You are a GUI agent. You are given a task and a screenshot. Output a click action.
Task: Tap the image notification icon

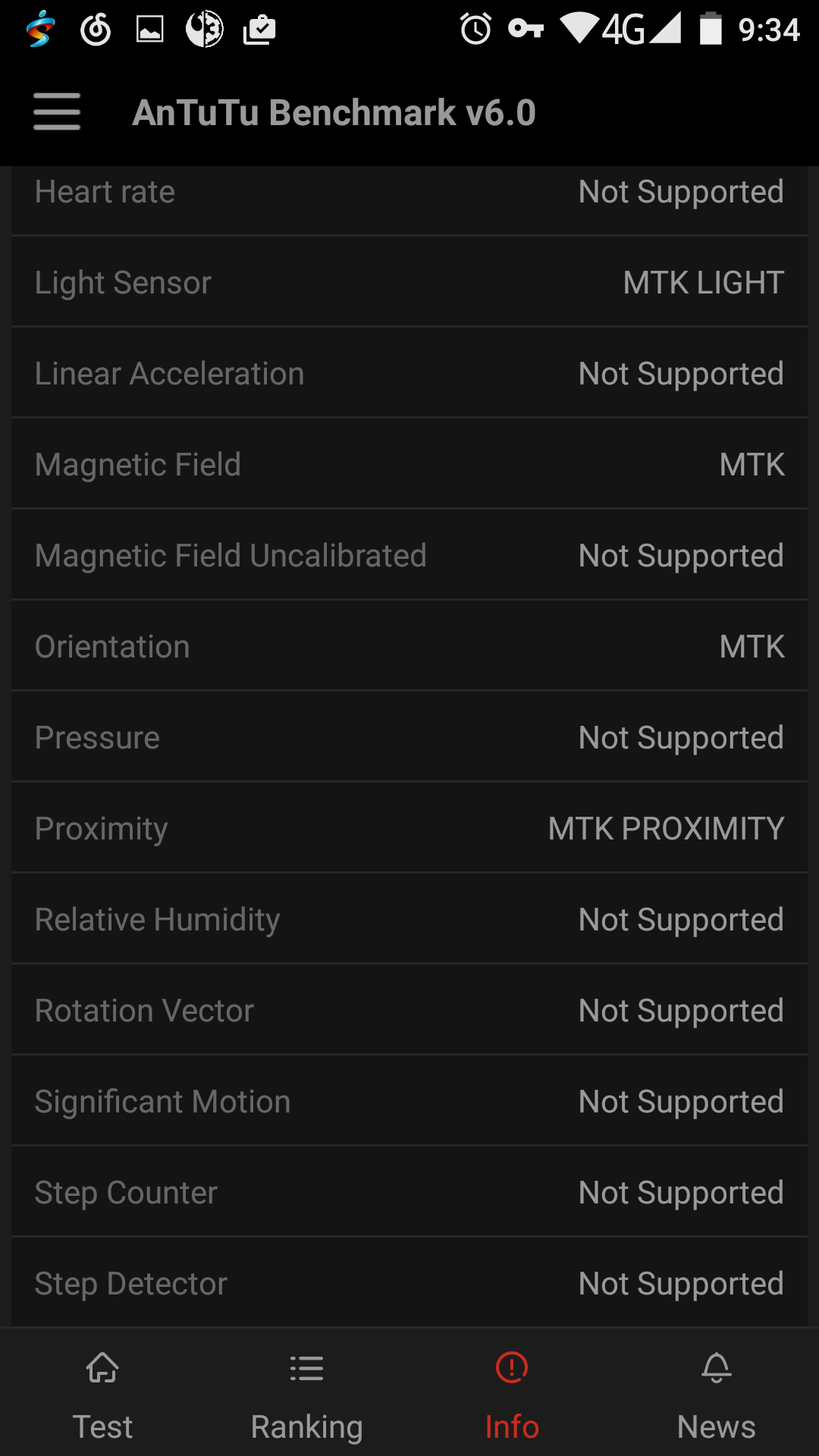pos(149,30)
